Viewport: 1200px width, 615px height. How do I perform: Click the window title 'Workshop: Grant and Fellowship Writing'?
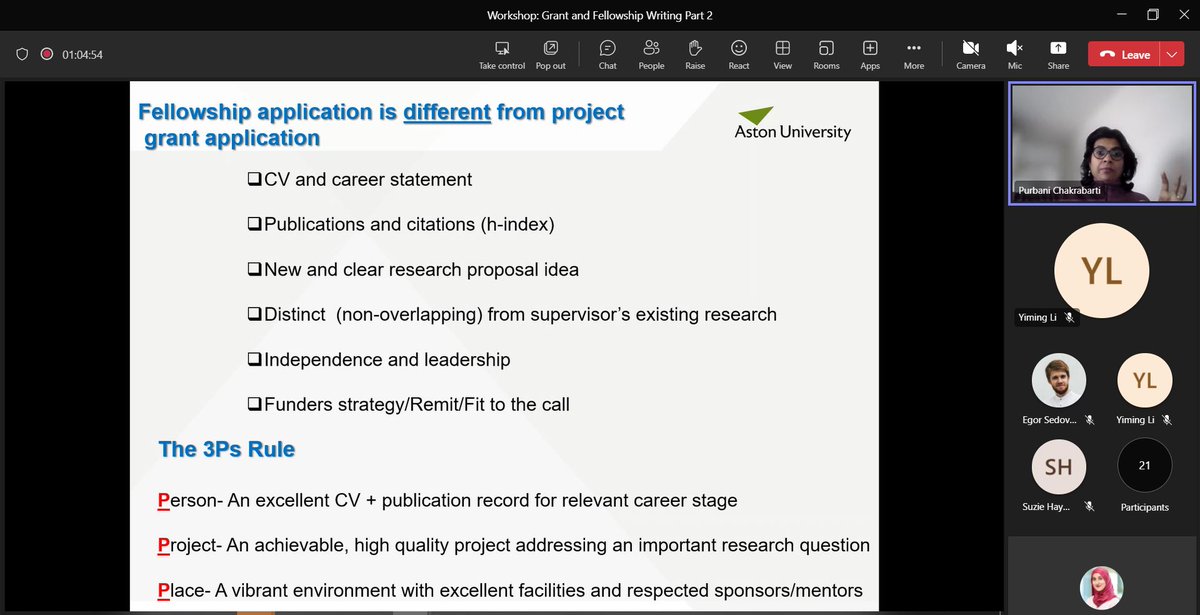[x=600, y=15]
